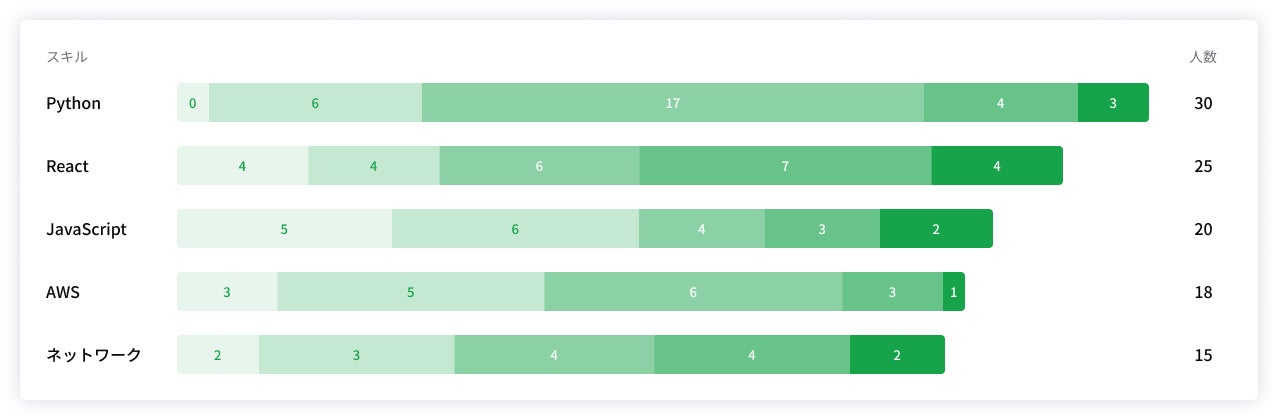This screenshot has width=1278, height=420.
Task: Select the JavaScript bar segment showing 5
Action: point(284,229)
